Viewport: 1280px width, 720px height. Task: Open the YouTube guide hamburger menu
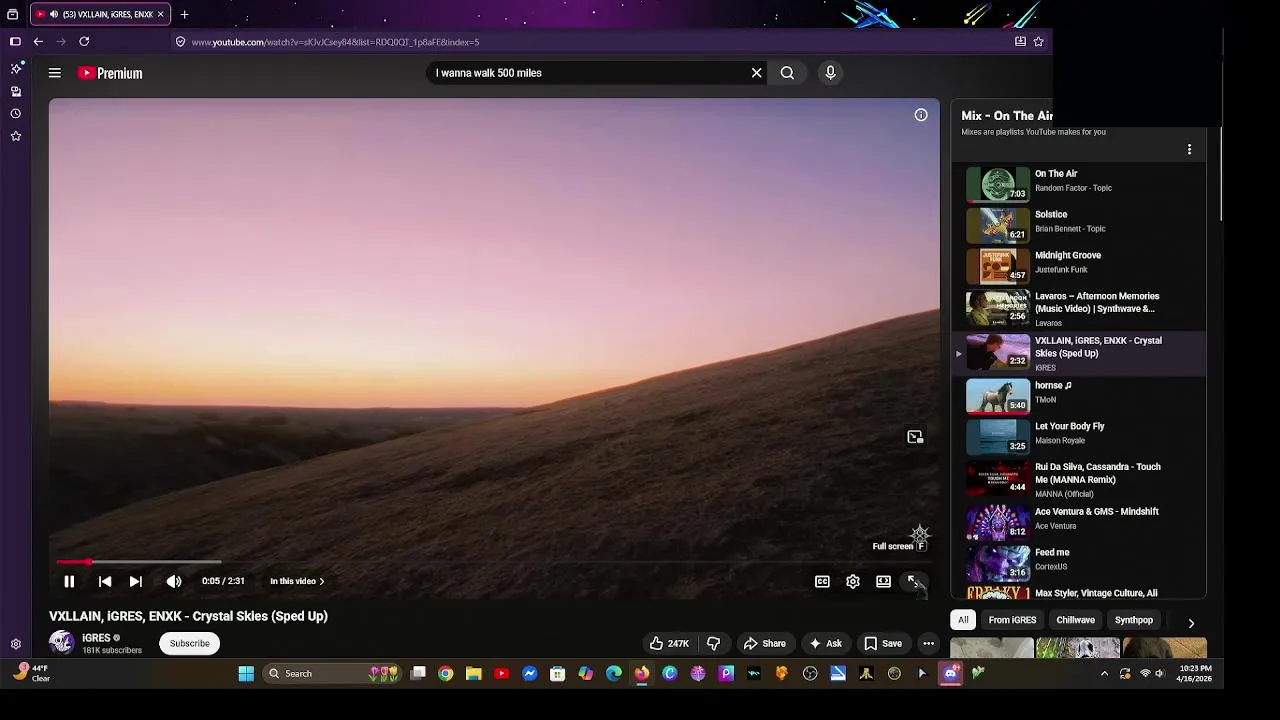pyautogui.click(x=55, y=73)
